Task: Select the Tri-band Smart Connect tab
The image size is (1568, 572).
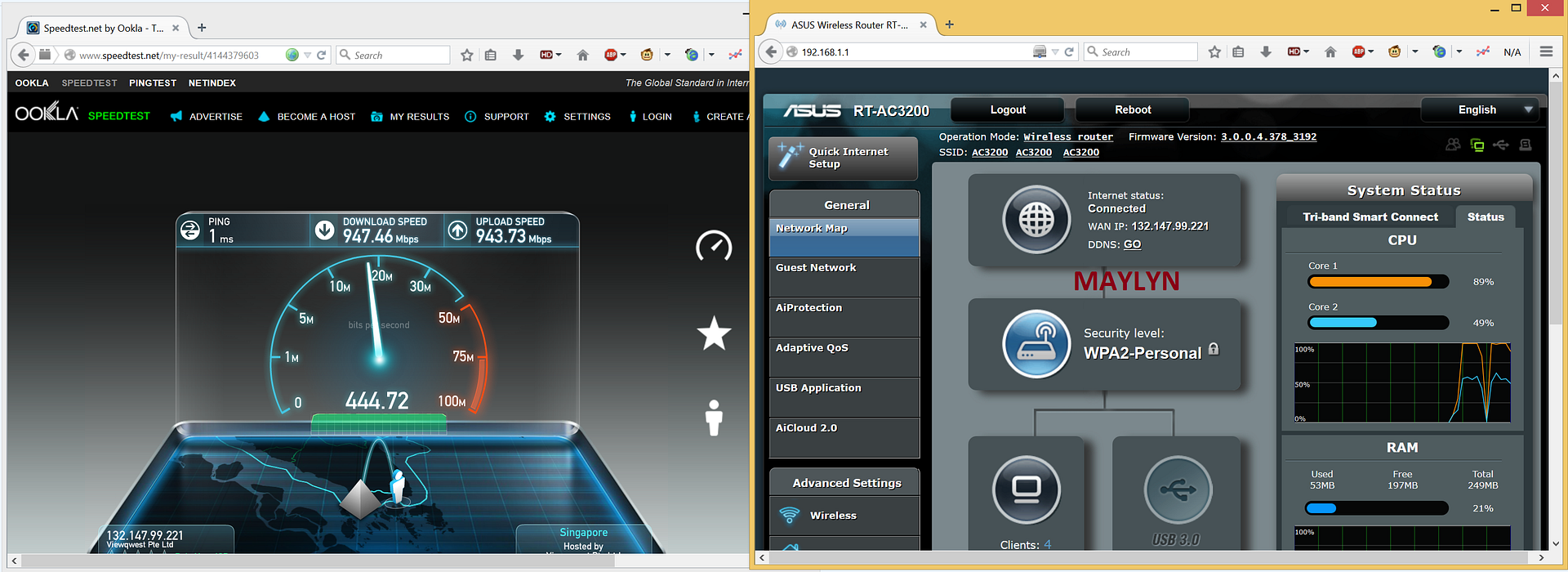Action: tap(1370, 217)
